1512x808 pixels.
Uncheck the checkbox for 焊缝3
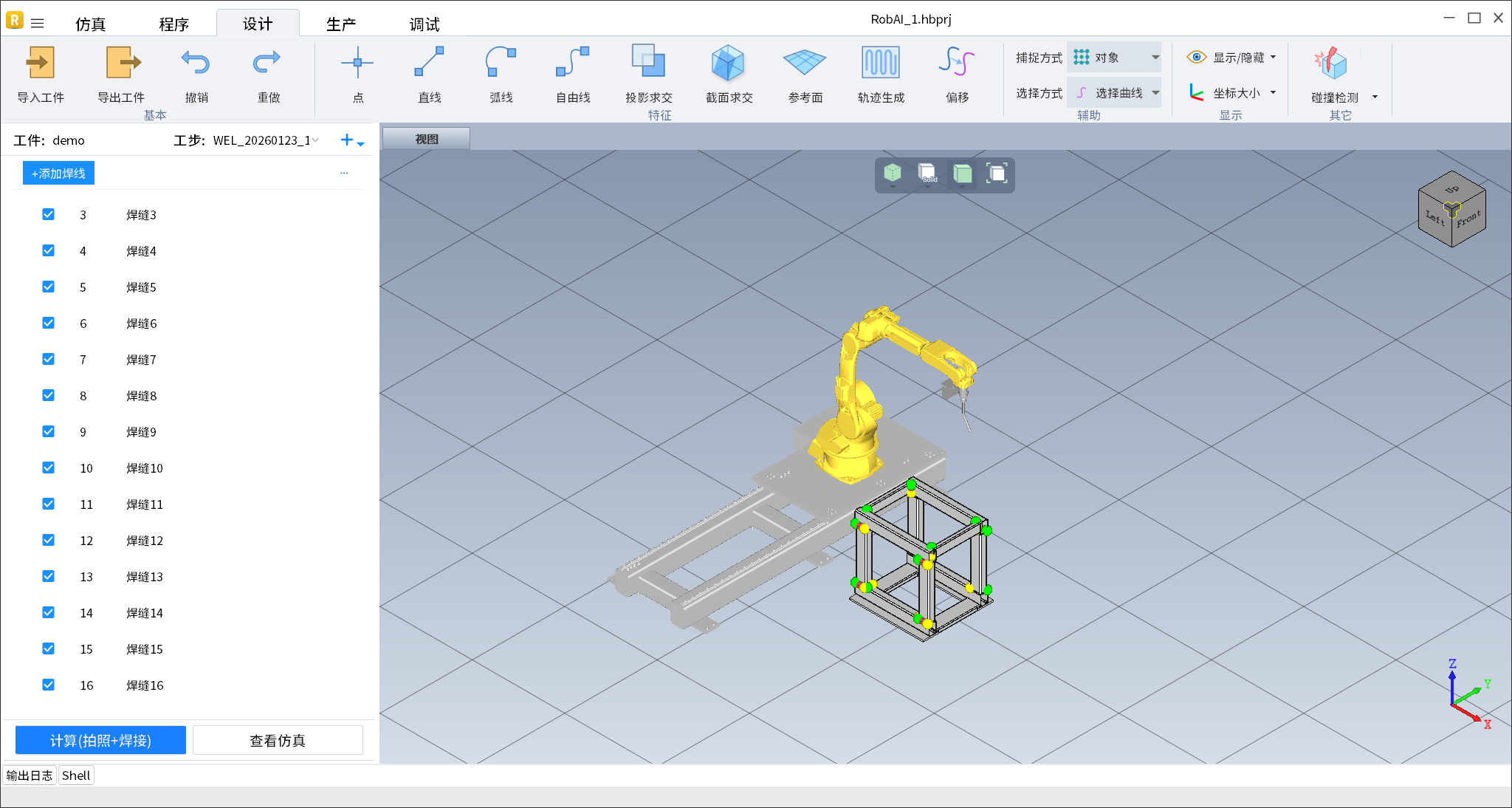pos(49,214)
